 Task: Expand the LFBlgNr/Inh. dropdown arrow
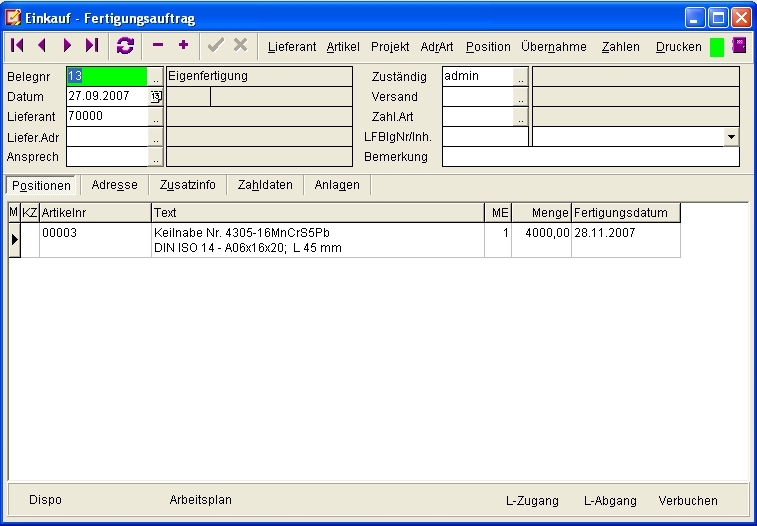pyautogui.click(x=731, y=137)
